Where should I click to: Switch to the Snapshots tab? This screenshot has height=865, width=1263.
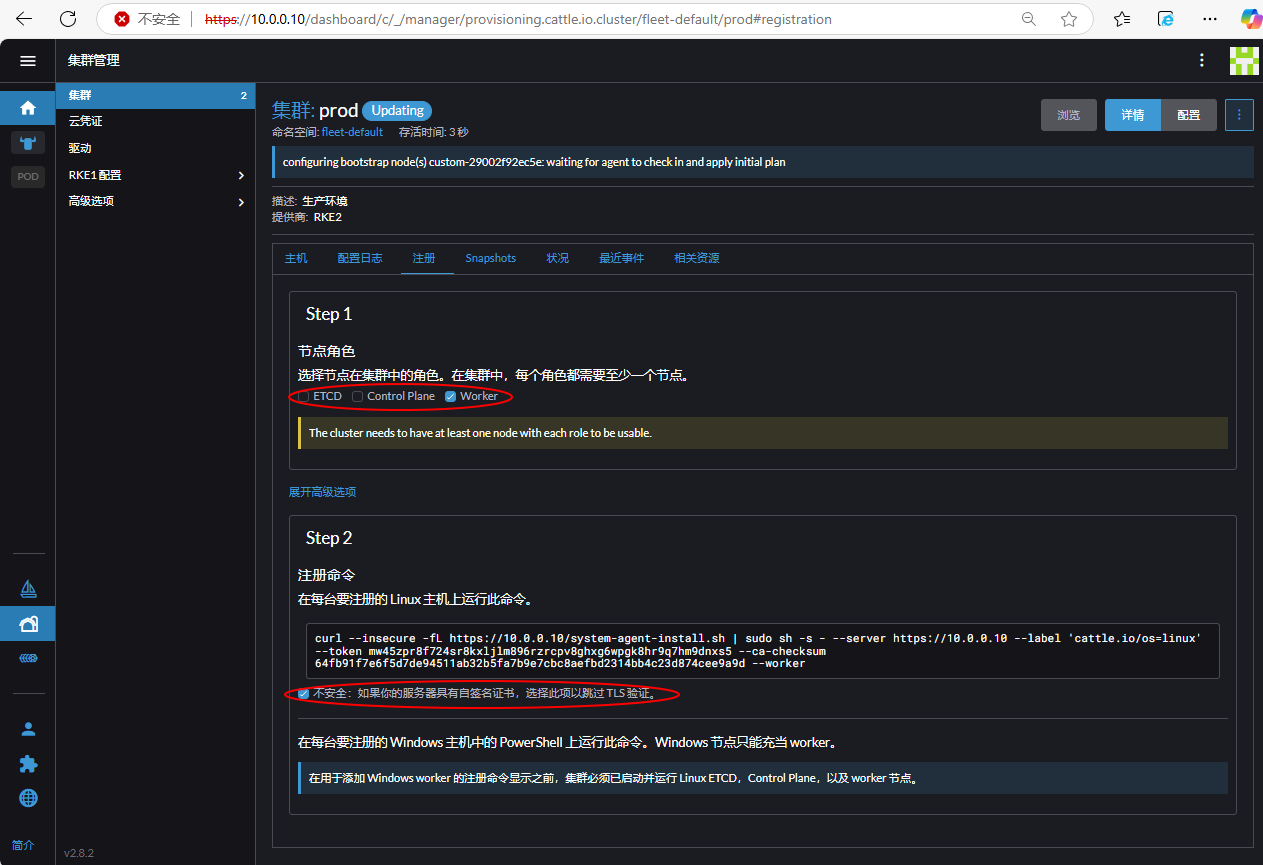coord(490,258)
